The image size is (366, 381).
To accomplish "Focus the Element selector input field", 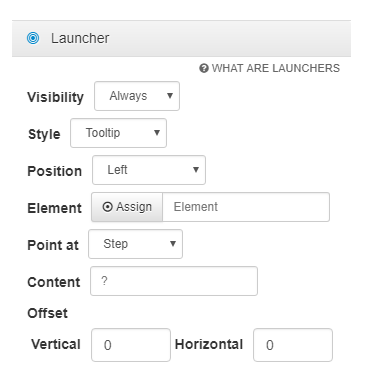I will pyautogui.click(x=246, y=207).
